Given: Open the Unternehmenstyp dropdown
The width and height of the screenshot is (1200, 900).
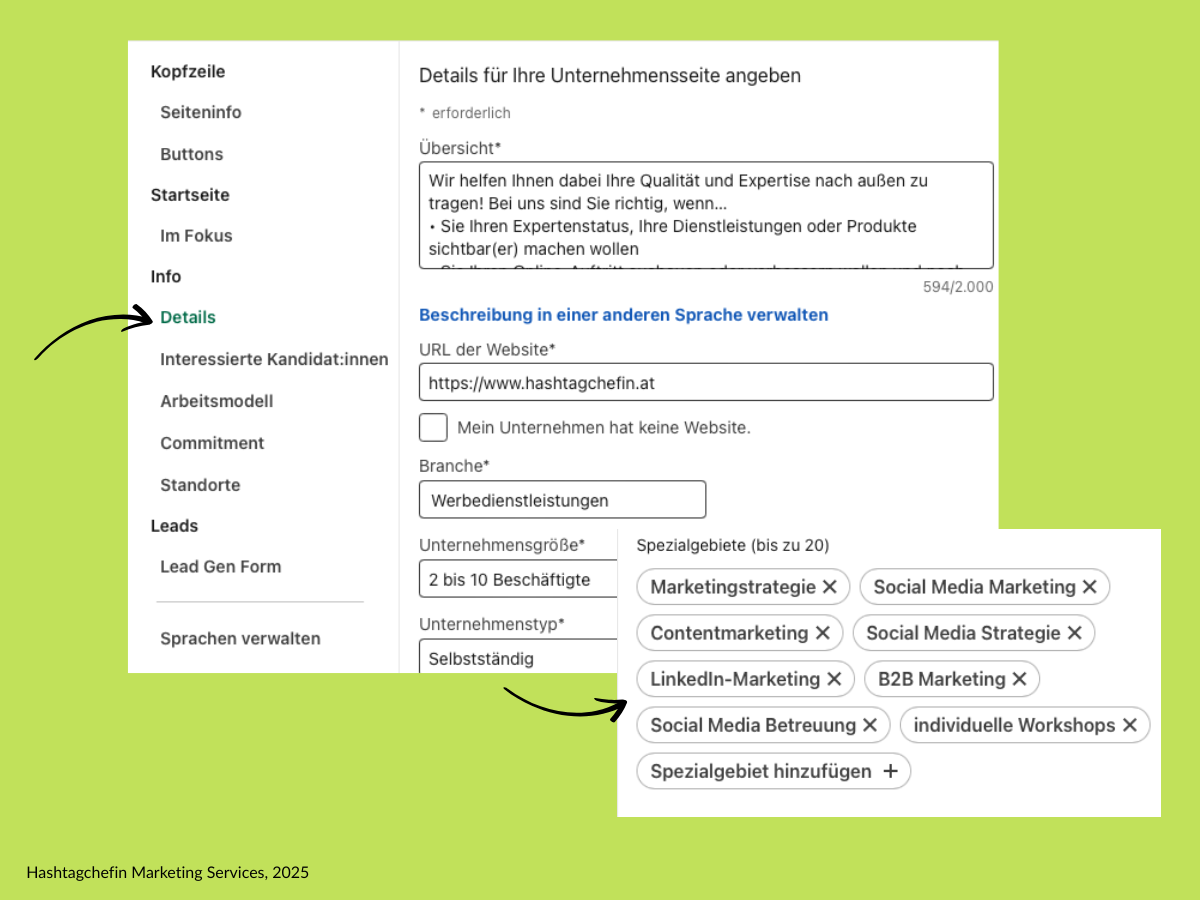Looking at the screenshot, I should pos(516,658).
